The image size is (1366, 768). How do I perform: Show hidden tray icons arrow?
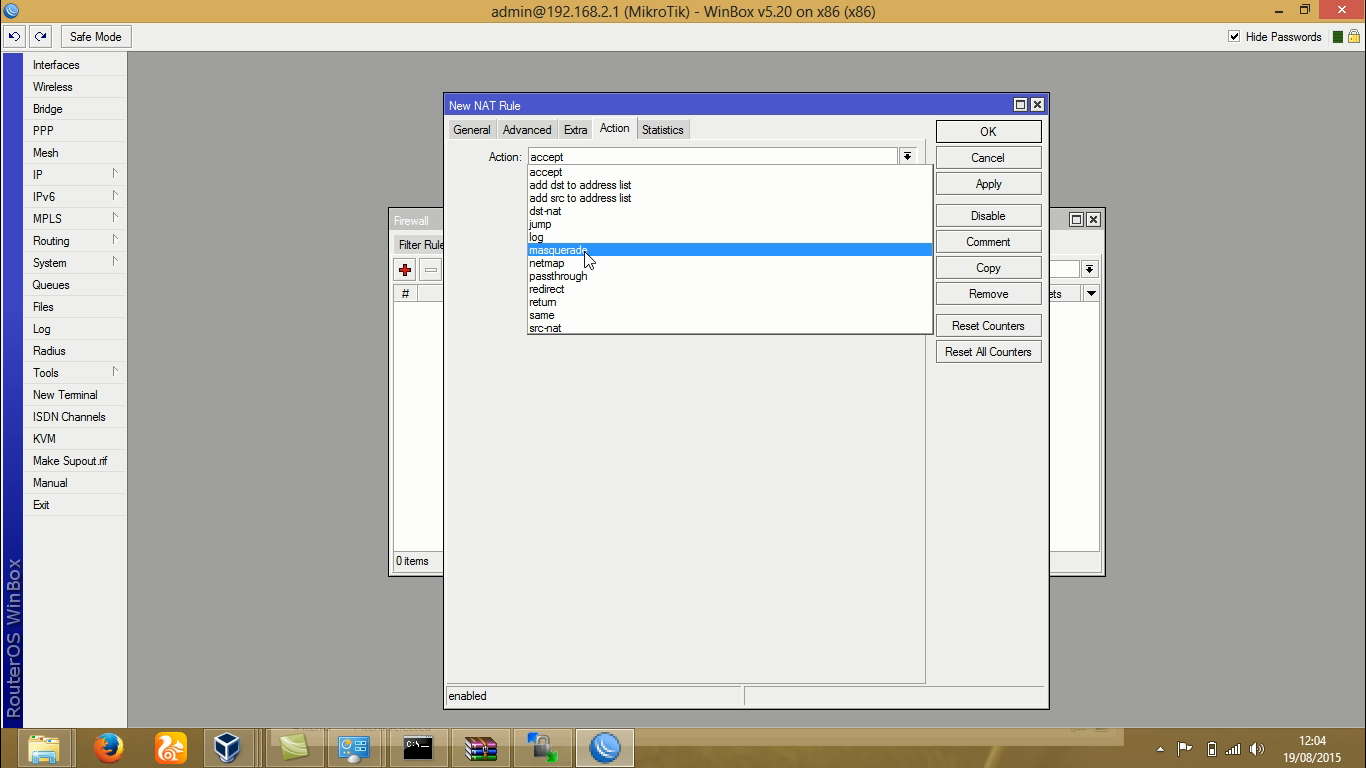coord(1160,749)
